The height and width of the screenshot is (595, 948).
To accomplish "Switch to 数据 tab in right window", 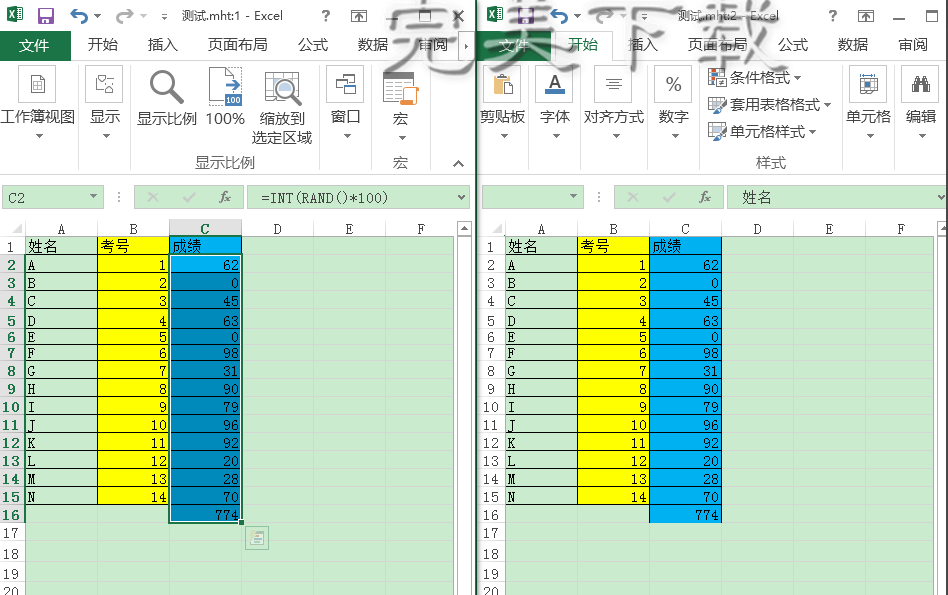I will tap(852, 45).
